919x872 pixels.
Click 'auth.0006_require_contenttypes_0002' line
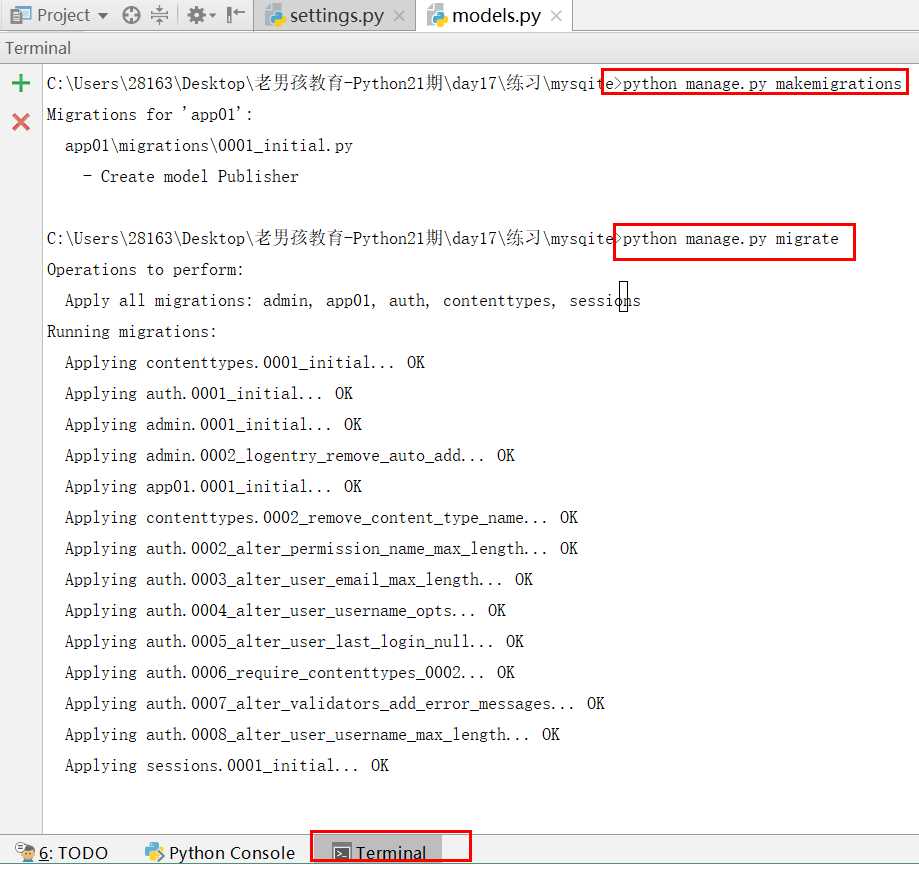click(x=290, y=673)
